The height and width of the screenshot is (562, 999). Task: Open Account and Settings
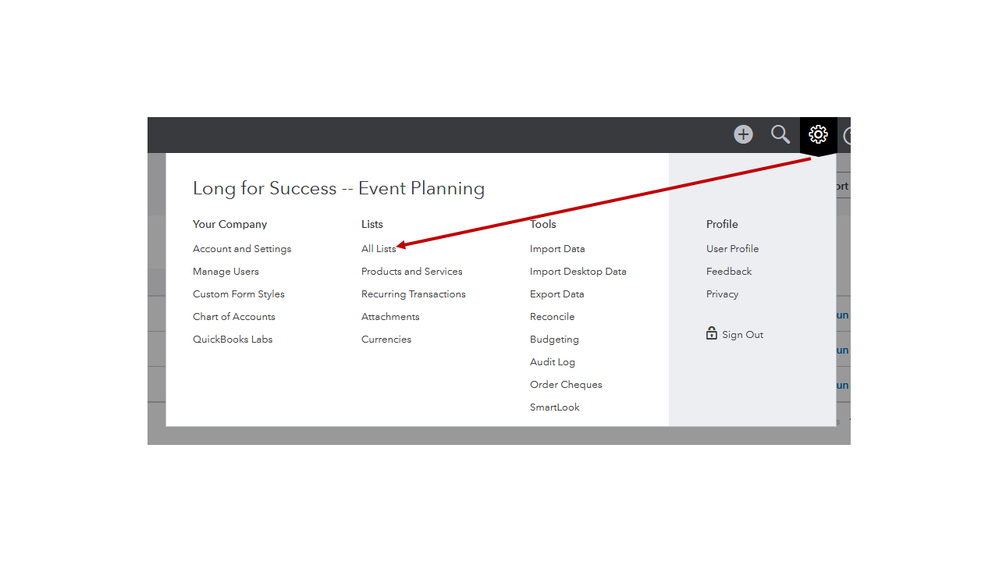coord(242,249)
